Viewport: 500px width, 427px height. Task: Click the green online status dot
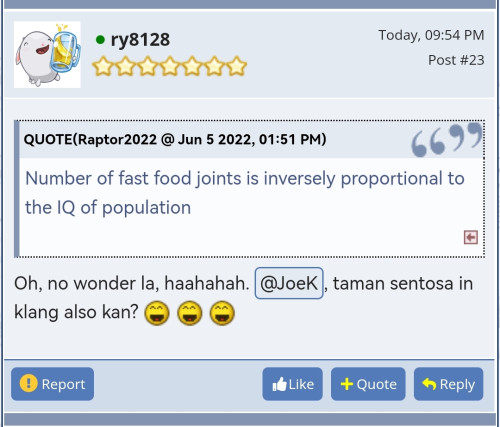pyautogui.click(x=100, y=40)
